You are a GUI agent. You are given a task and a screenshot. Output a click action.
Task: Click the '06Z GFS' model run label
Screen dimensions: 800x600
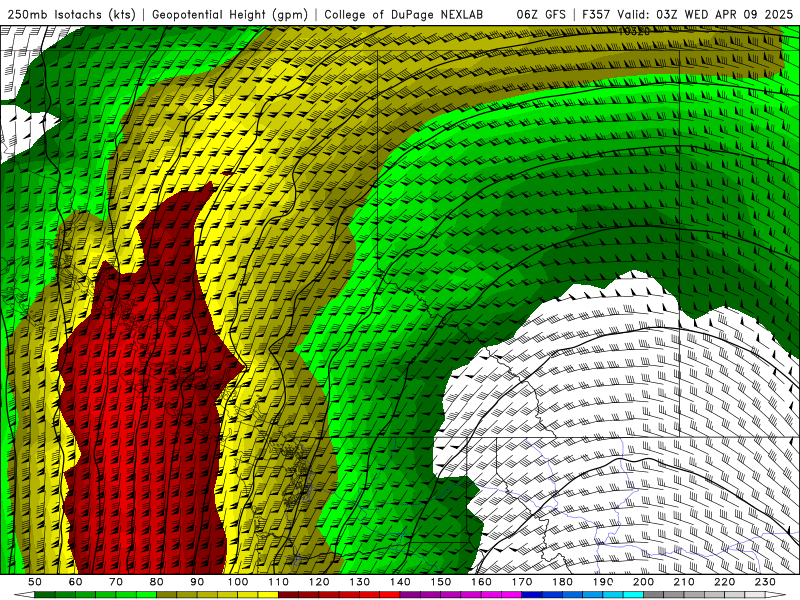click(541, 14)
